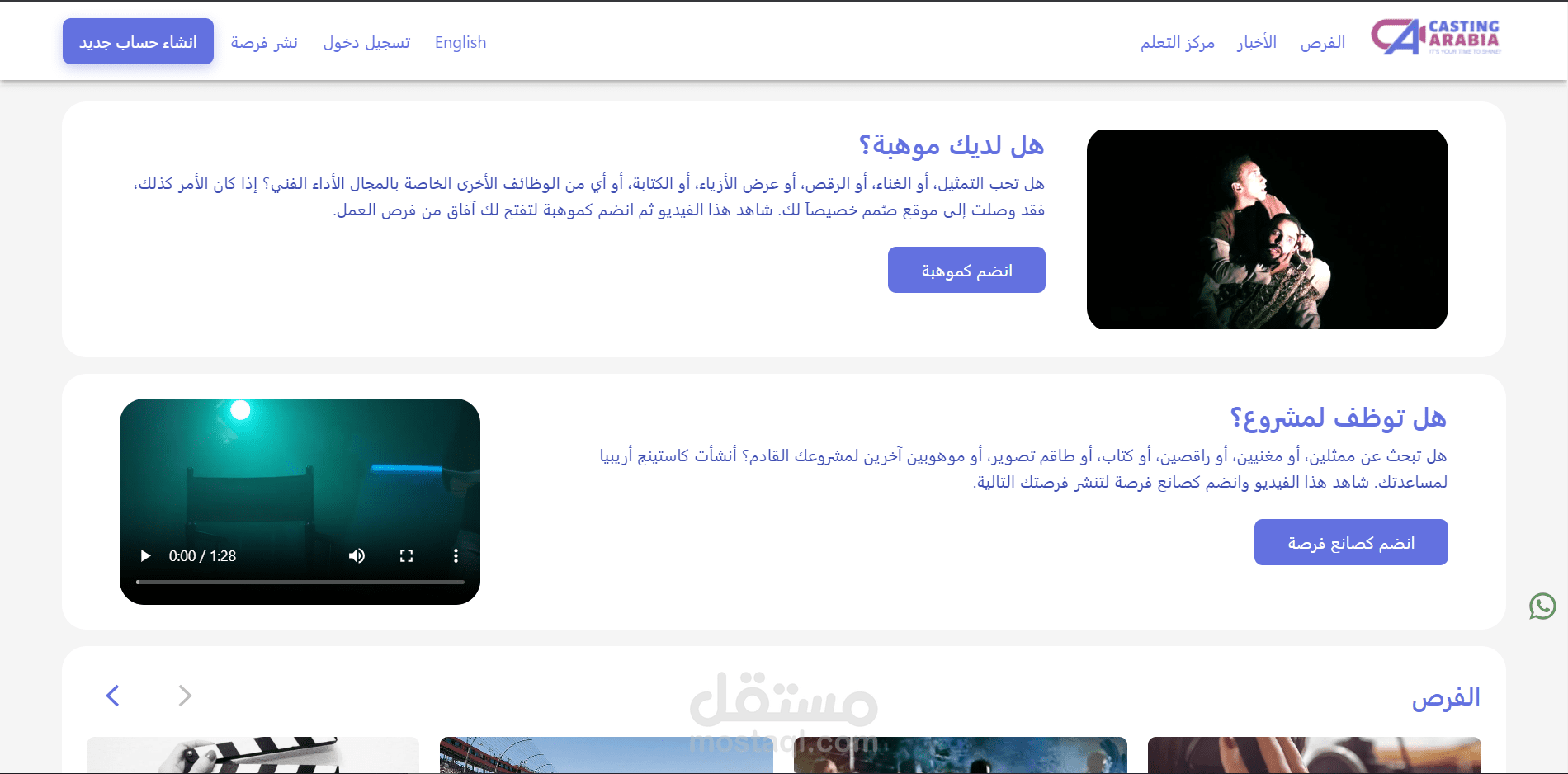1568x774 pixels.
Task: Click the Casting Arabia logo
Action: click(x=1436, y=37)
